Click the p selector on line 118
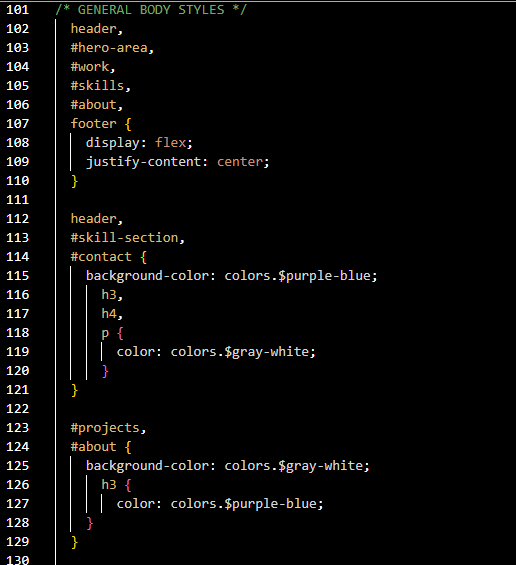 [105, 333]
